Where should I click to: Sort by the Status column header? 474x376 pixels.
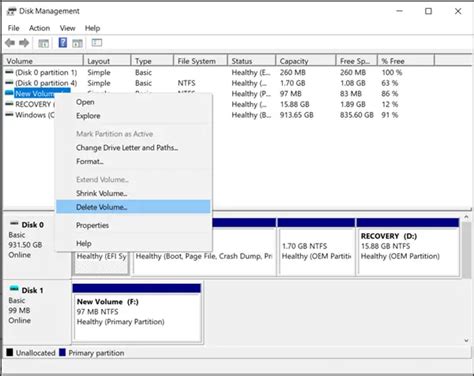click(x=252, y=61)
